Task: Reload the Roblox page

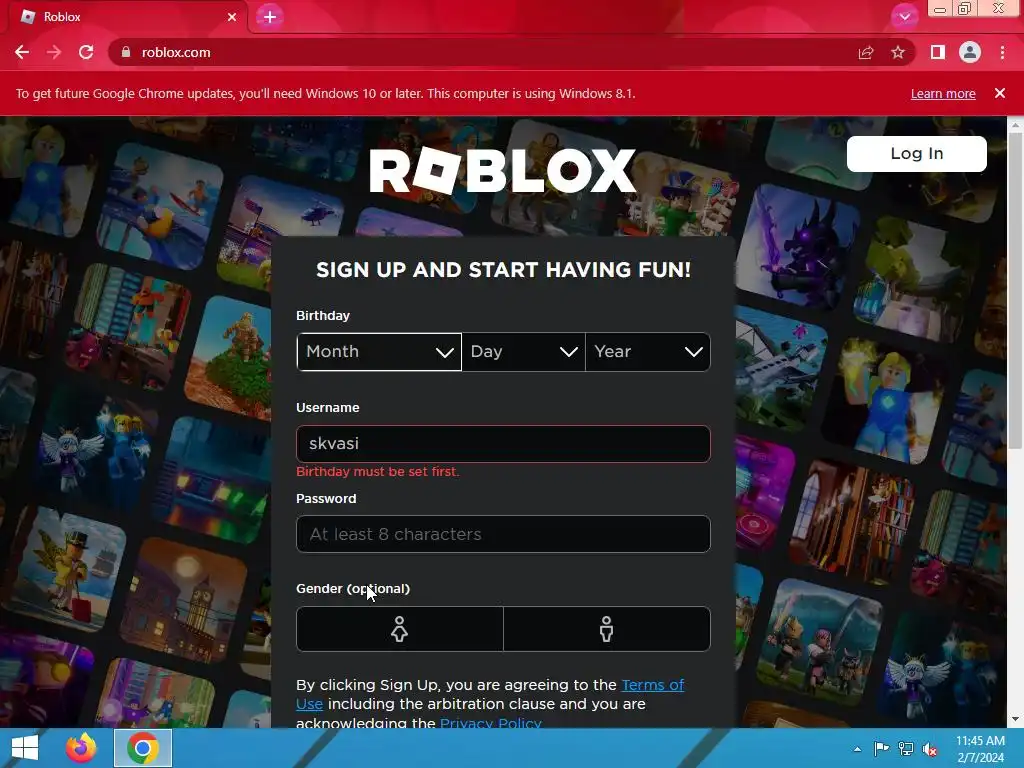Action: 86,52
